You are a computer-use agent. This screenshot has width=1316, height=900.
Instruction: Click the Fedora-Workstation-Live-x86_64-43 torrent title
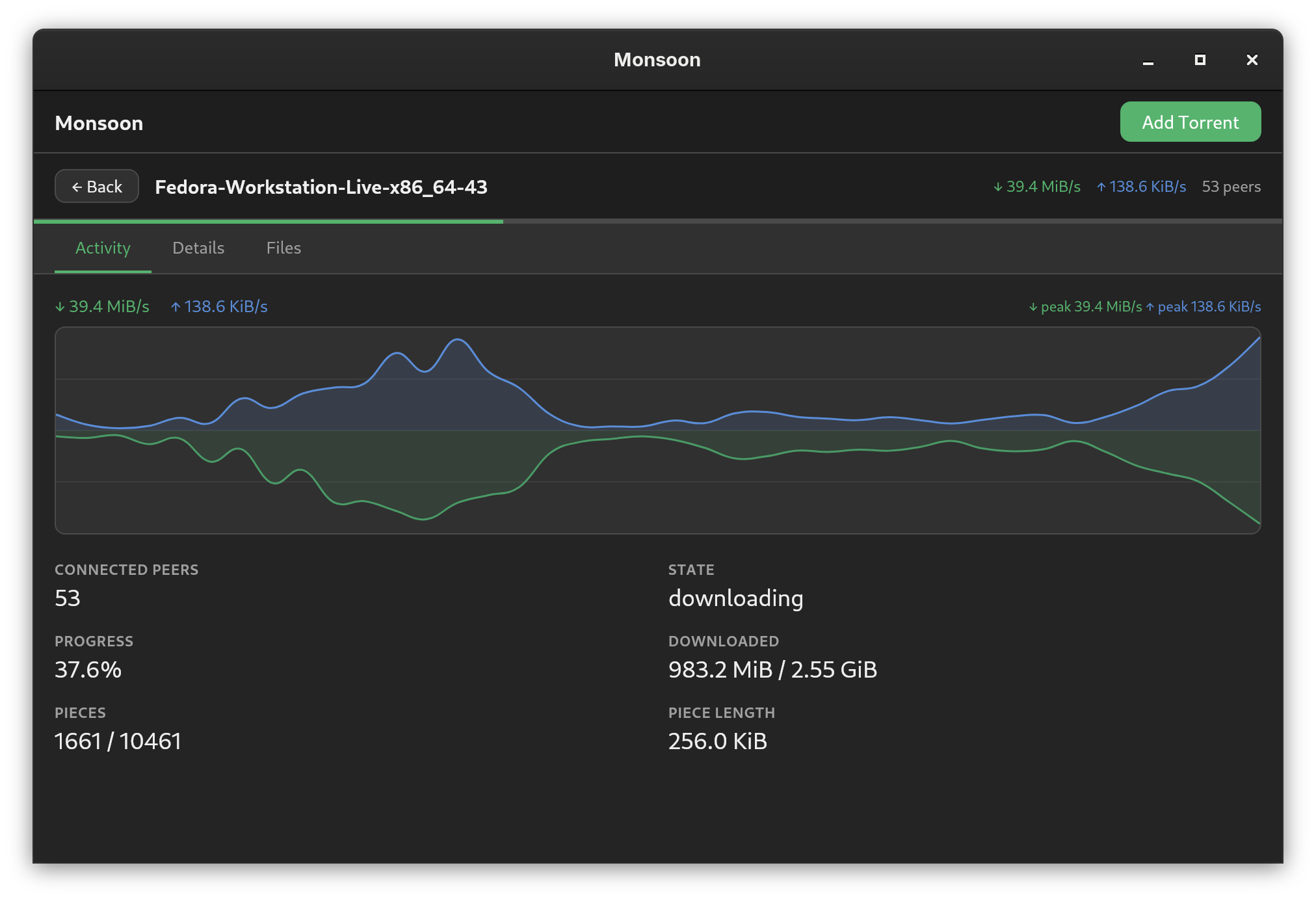coord(321,187)
